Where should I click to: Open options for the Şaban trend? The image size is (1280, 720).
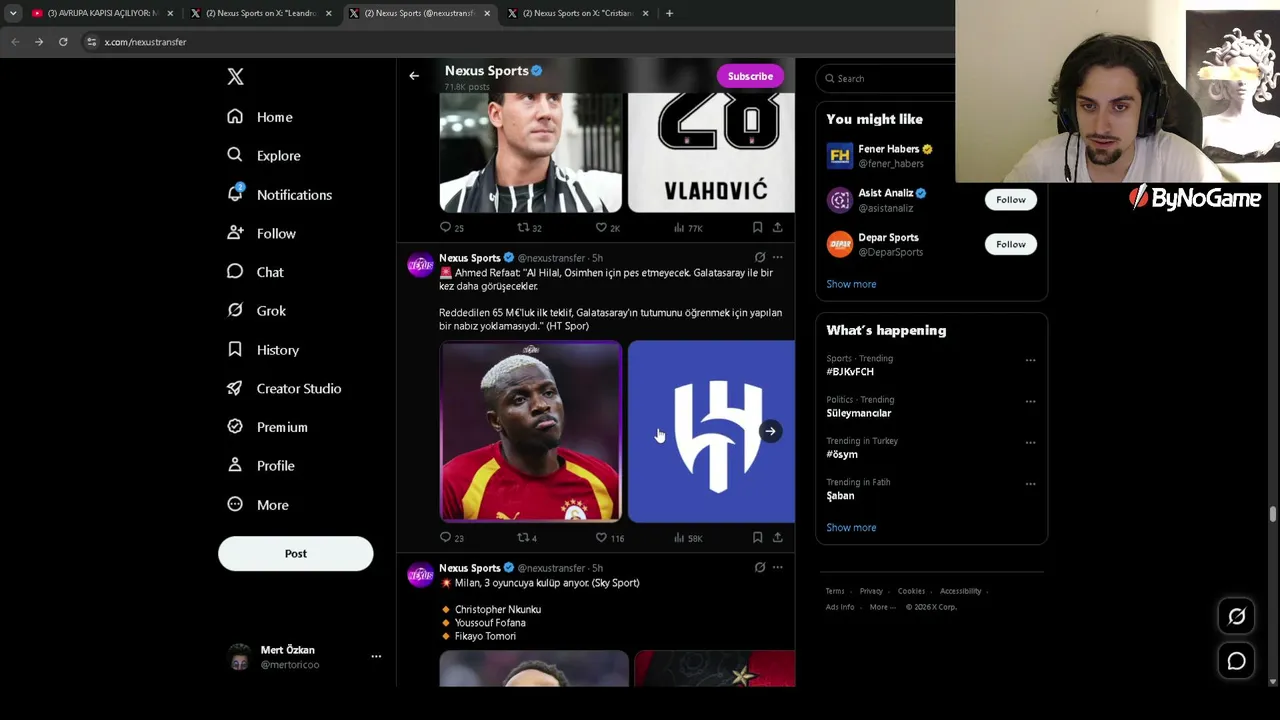coord(1030,484)
